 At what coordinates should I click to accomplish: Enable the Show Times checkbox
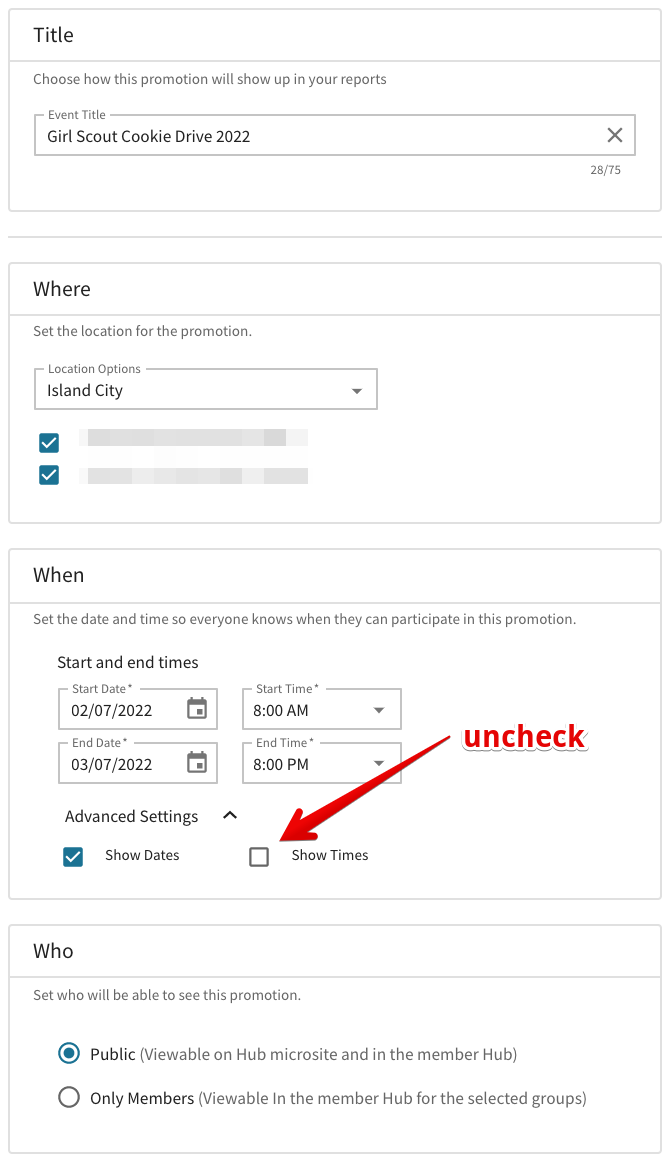[259, 856]
